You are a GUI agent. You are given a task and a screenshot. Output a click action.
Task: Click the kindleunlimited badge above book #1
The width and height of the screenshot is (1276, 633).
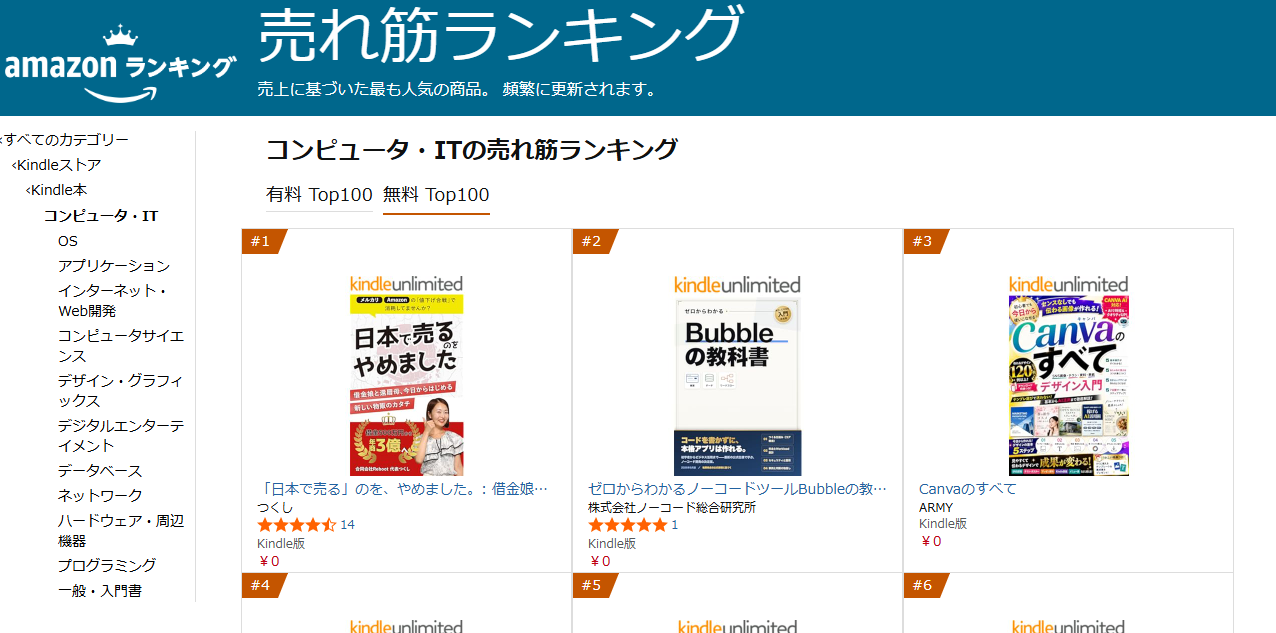406,284
